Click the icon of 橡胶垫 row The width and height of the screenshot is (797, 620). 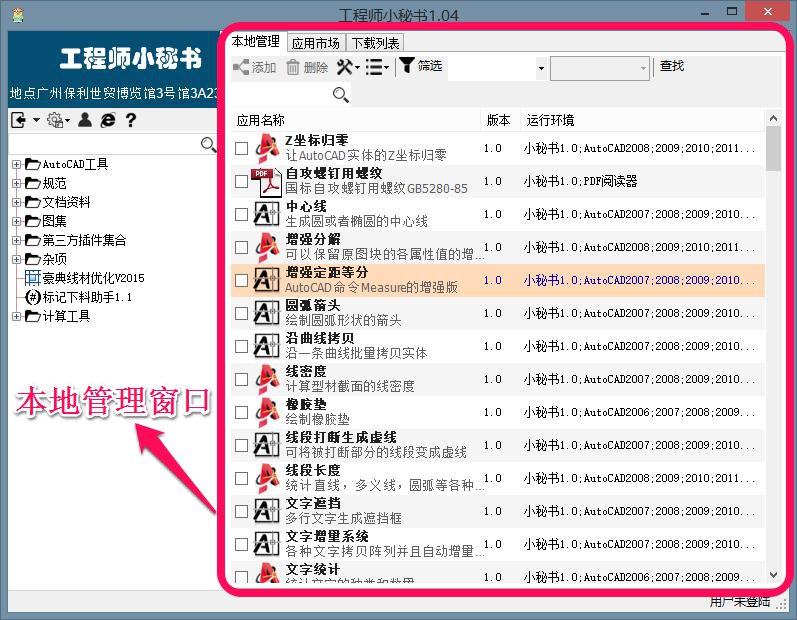(267, 412)
